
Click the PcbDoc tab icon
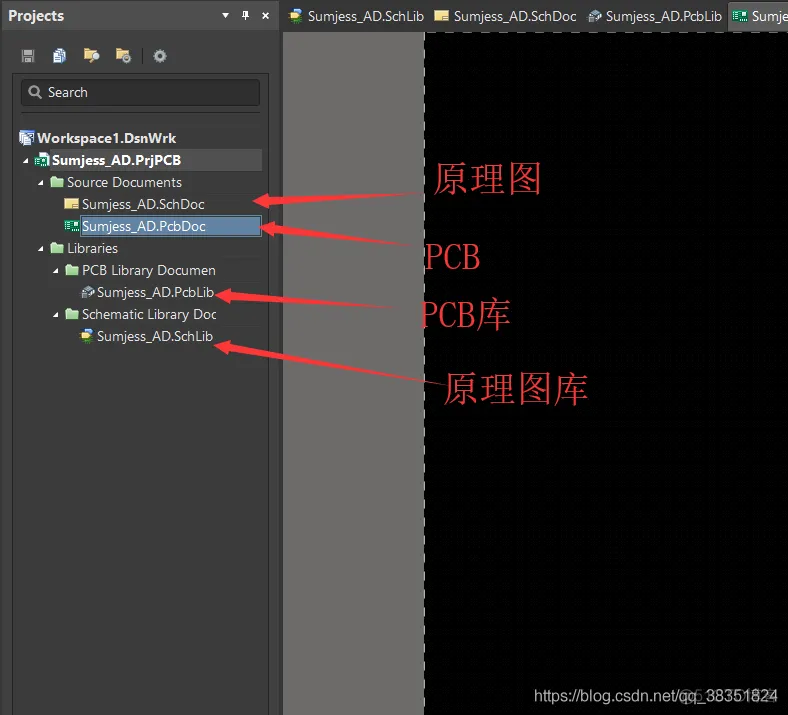(x=740, y=16)
